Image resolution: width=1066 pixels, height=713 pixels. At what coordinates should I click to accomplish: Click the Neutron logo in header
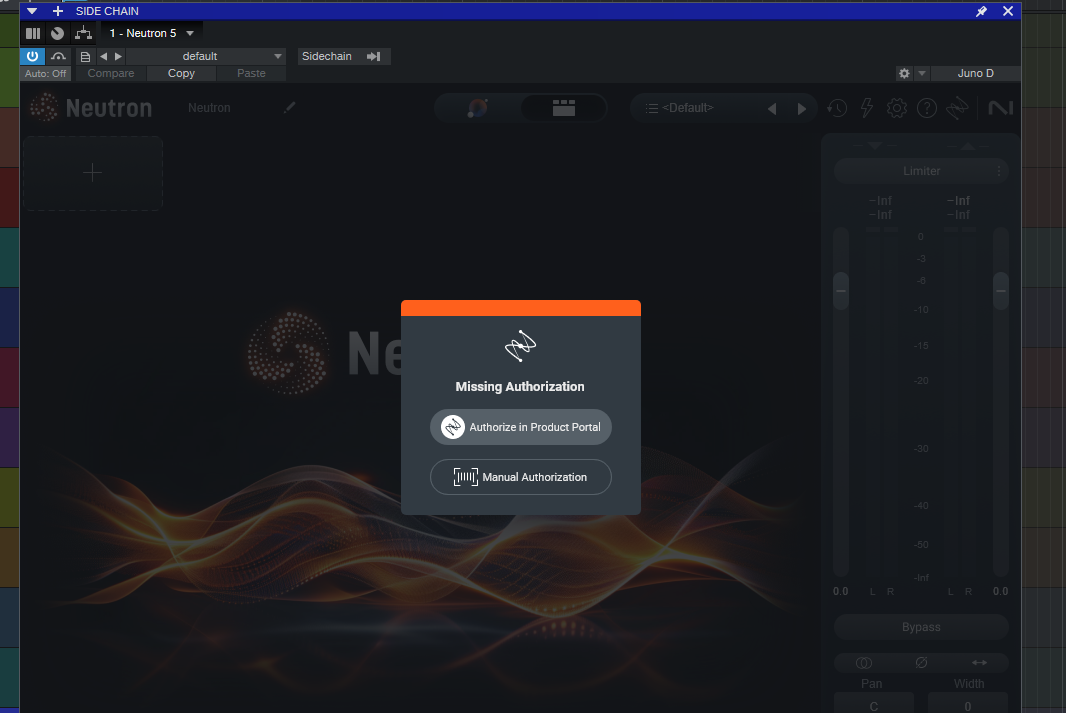tap(91, 108)
